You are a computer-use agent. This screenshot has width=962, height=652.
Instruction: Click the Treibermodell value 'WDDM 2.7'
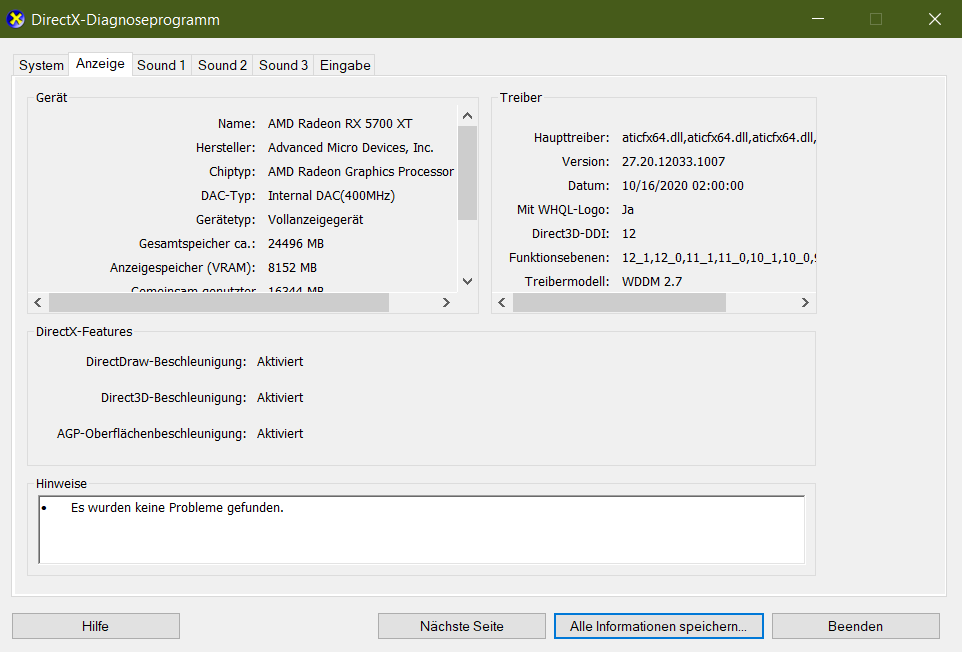click(x=652, y=282)
